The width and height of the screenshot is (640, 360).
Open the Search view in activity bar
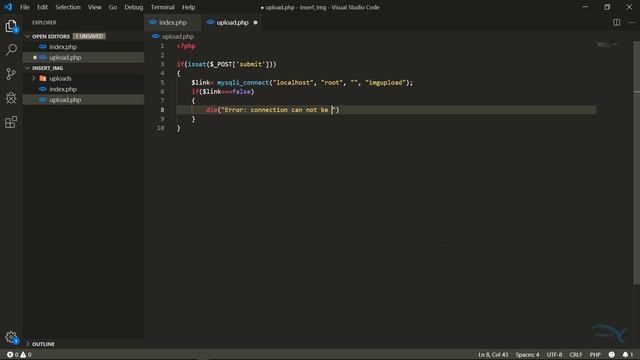coord(11,50)
